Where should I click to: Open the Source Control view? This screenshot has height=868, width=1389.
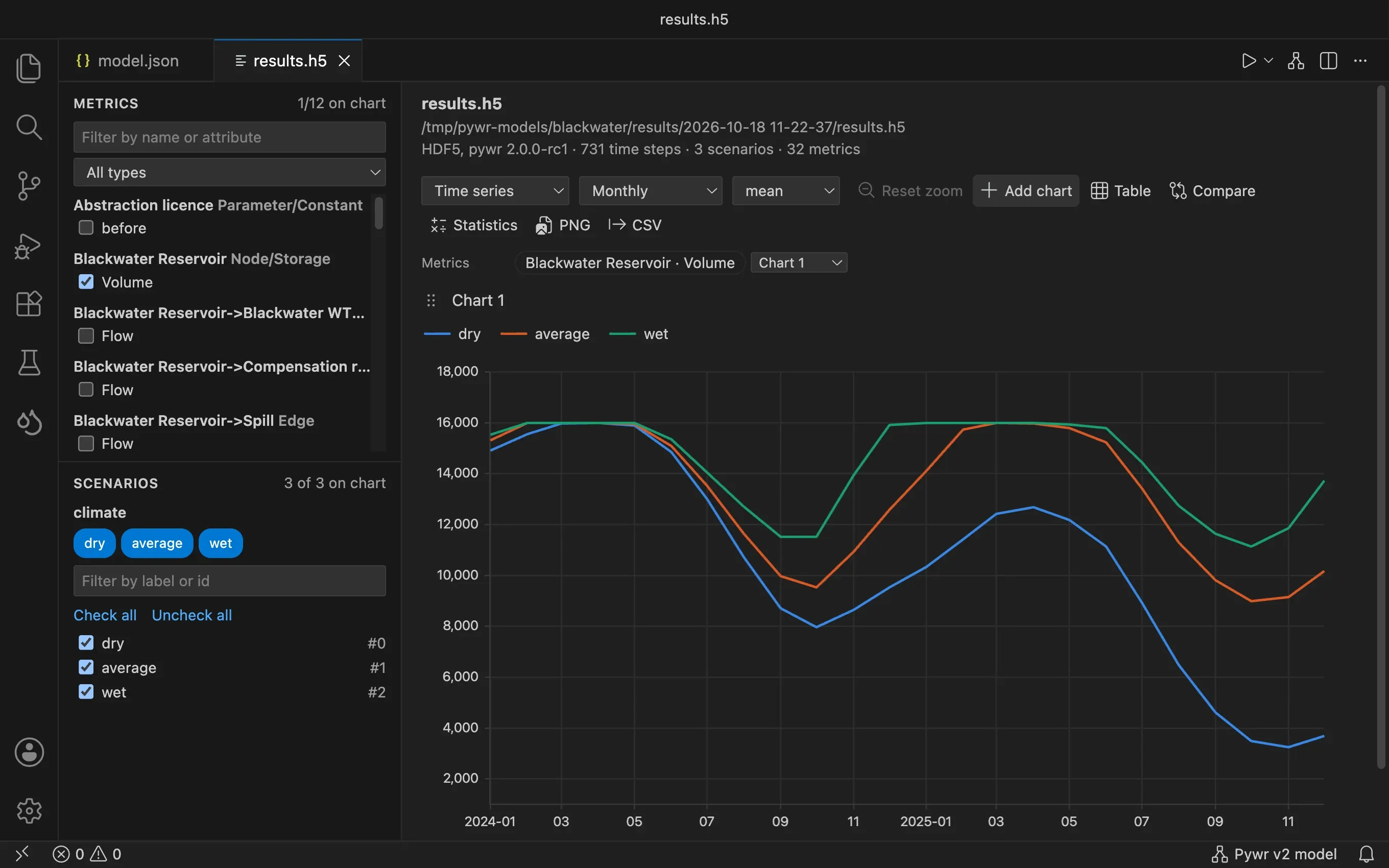click(29, 186)
